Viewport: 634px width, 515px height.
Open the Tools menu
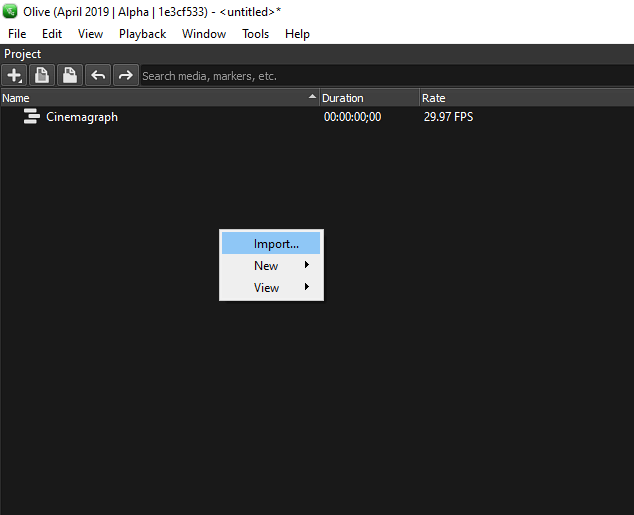pos(255,34)
